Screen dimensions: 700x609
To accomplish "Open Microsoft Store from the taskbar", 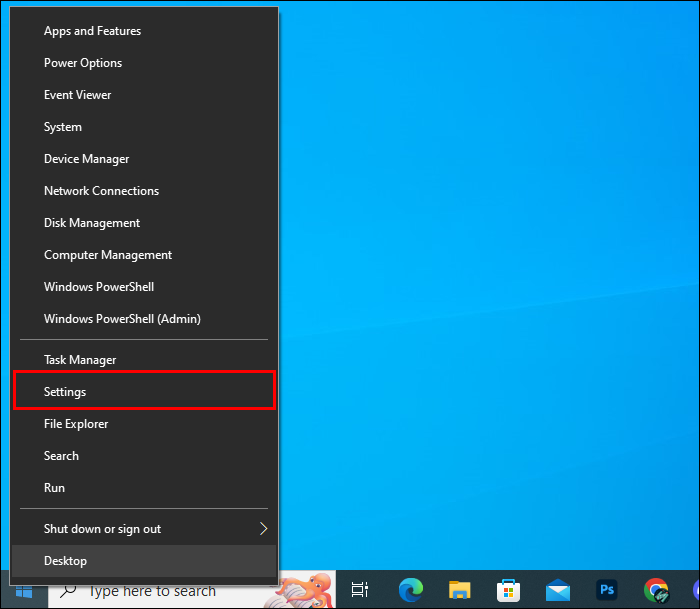I will point(508,590).
